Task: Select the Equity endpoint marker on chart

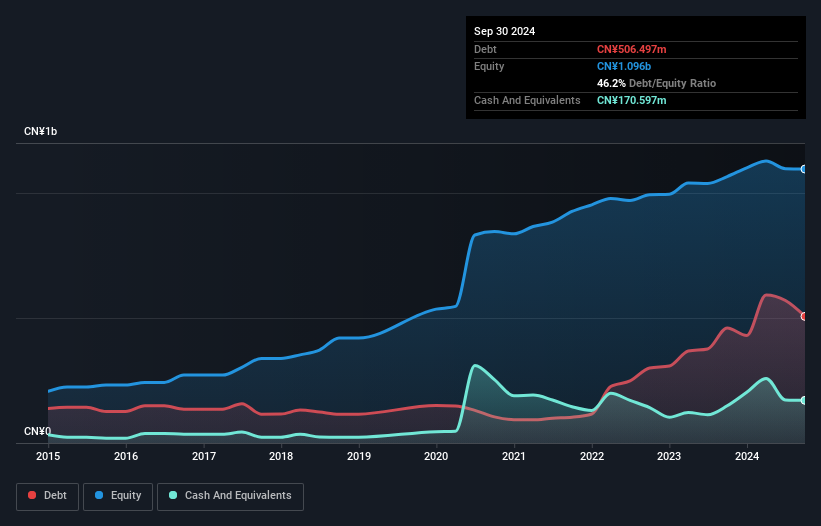Action: (x=804, y=169)
